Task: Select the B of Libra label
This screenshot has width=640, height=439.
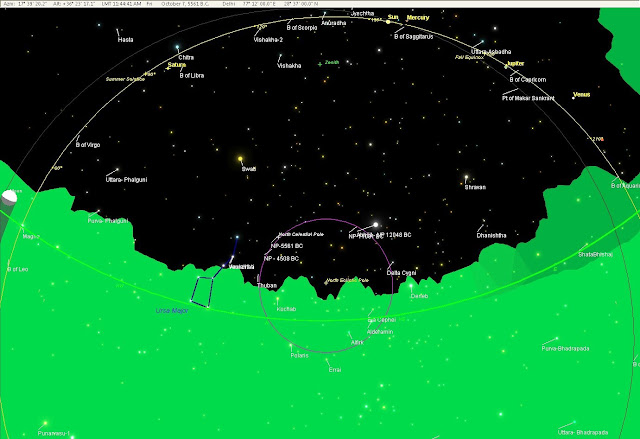Action: pos(192,75)
